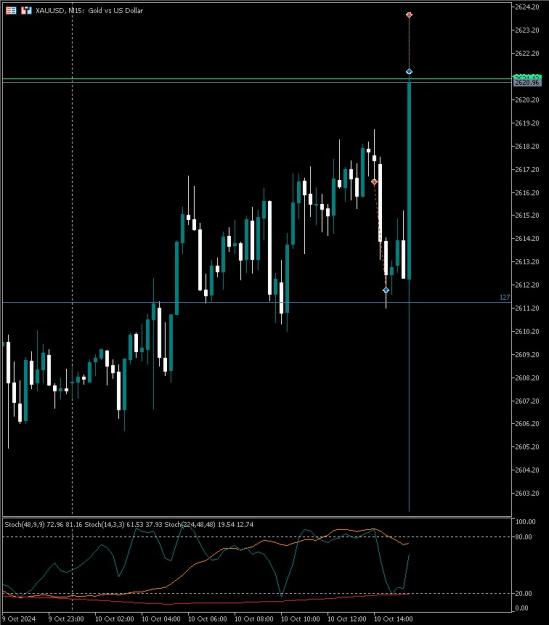Image resolution: width=549 pixels, height=625 pixels.
Task: Click the 2623.20 price scale label
Action: point(527,30)
